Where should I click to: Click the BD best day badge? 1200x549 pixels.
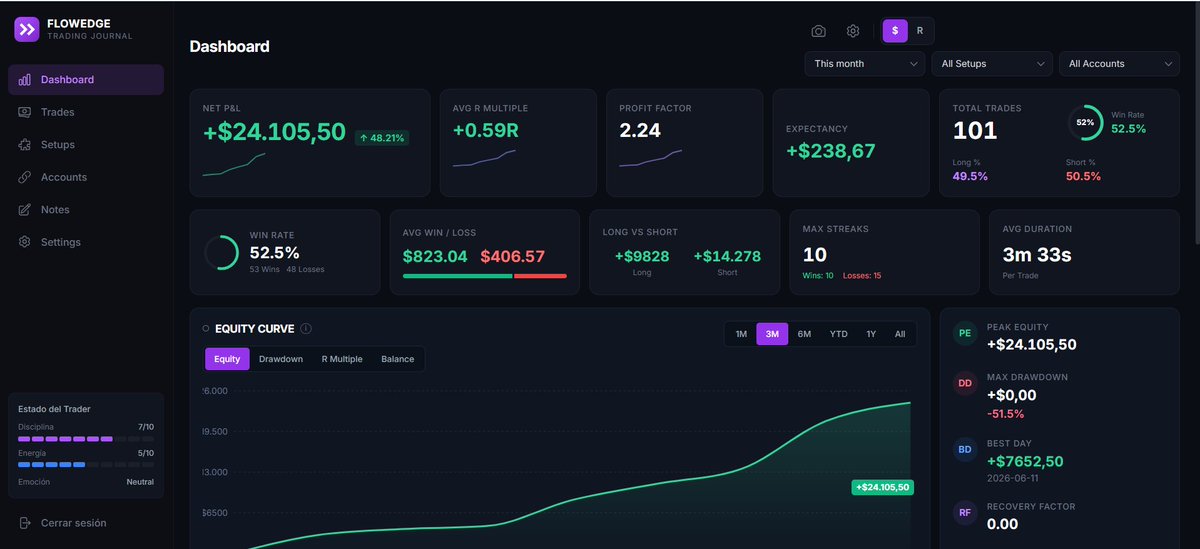point(965,450)
